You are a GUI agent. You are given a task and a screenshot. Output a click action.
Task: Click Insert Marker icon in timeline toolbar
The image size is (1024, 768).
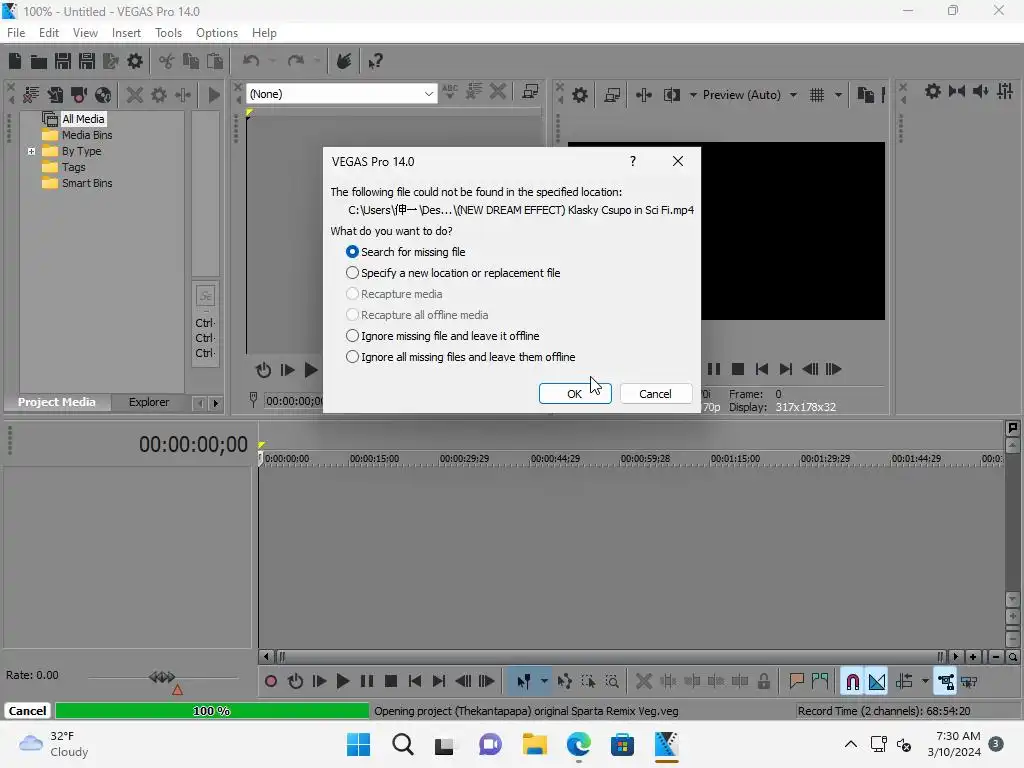click(796, 681)
